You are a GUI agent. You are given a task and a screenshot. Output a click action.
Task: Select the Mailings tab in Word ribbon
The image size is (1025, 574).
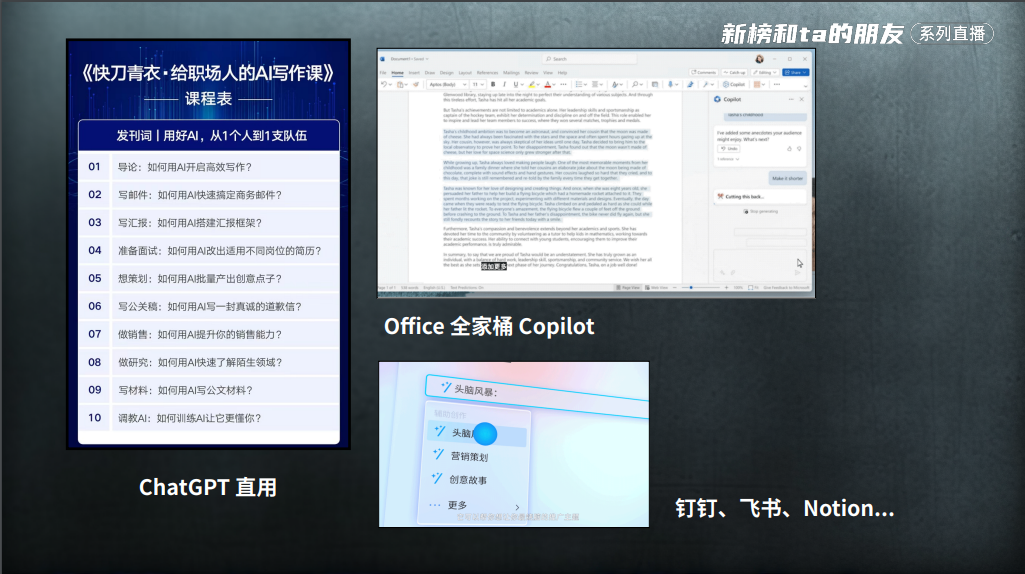pos(511,73)
